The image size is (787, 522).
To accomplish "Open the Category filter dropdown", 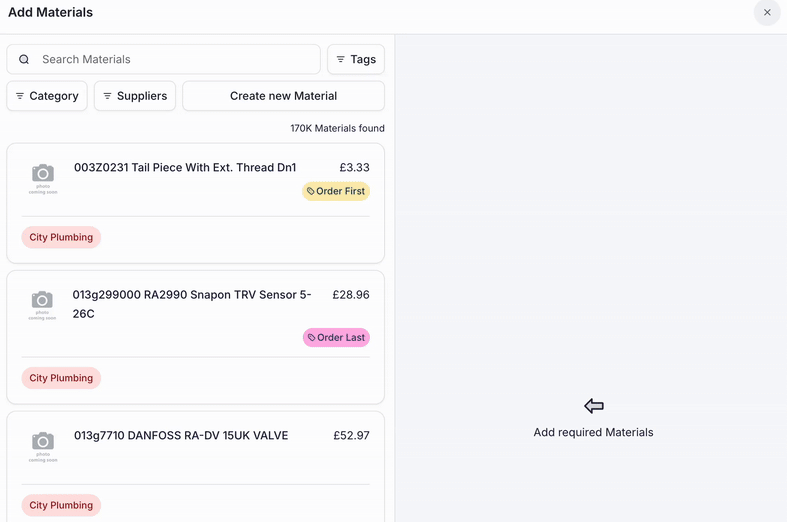I will coord(47,96).
